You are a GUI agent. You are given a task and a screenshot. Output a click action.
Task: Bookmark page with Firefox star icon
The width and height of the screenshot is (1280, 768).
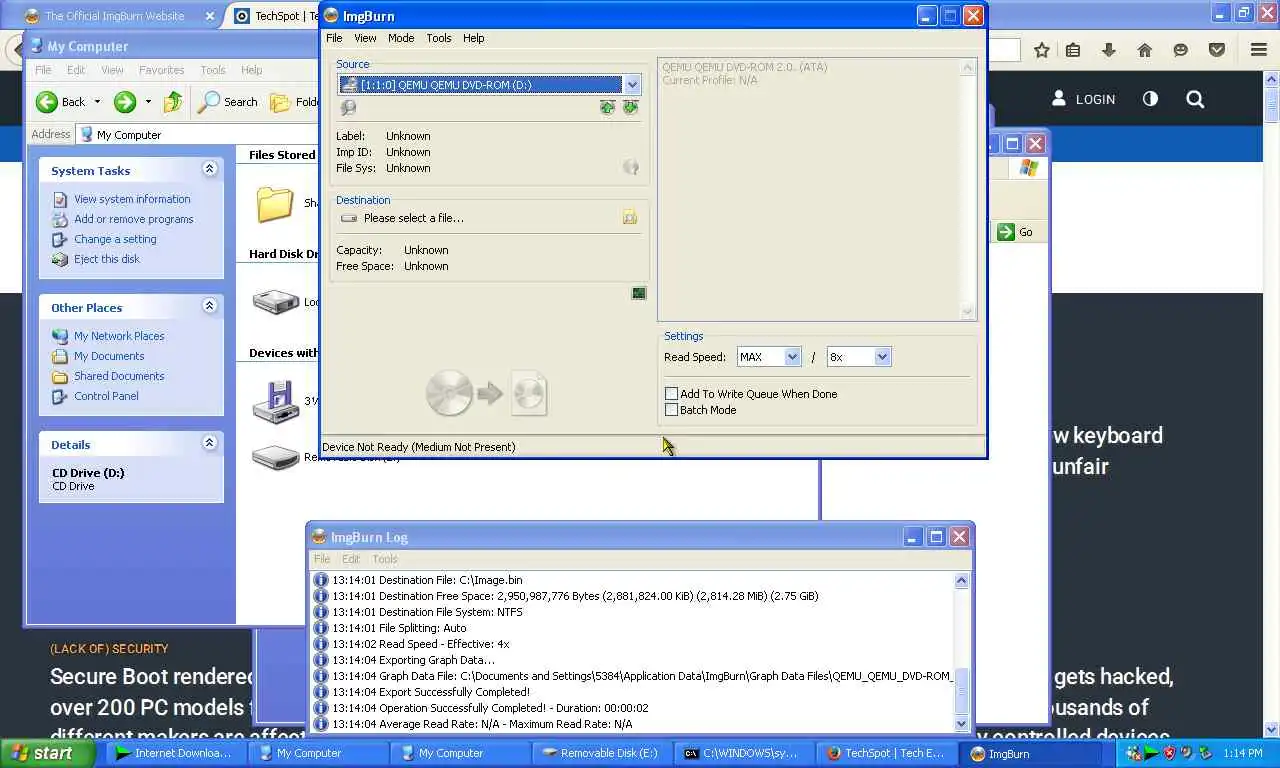coord(1042,50)
